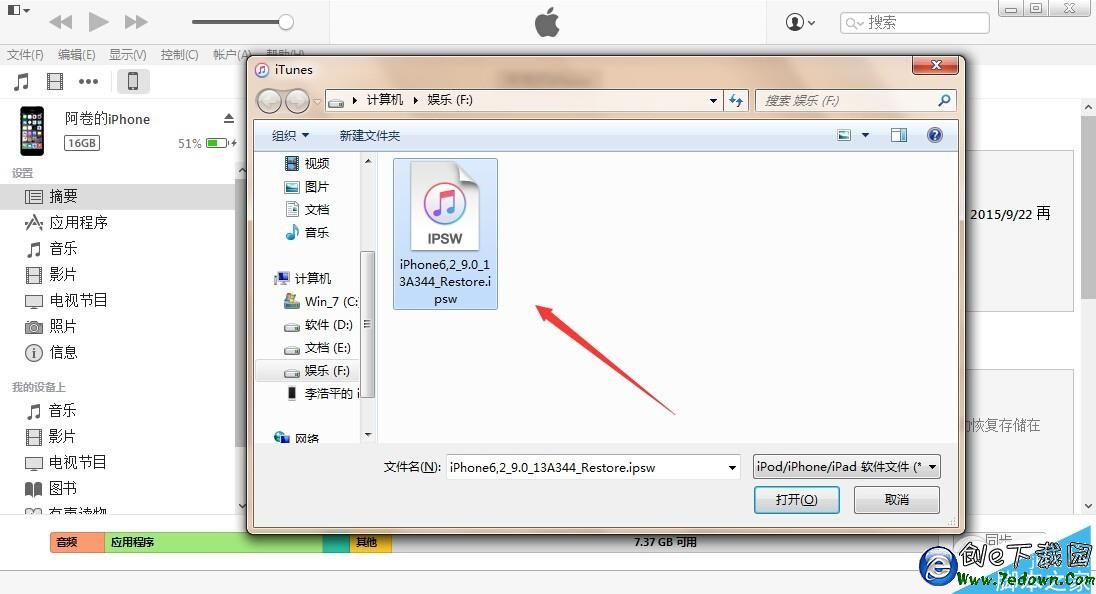The height and width of the screenshot is (594, 1096).
Task: Open the 控制(C) menu
Action: click(179, 55)
